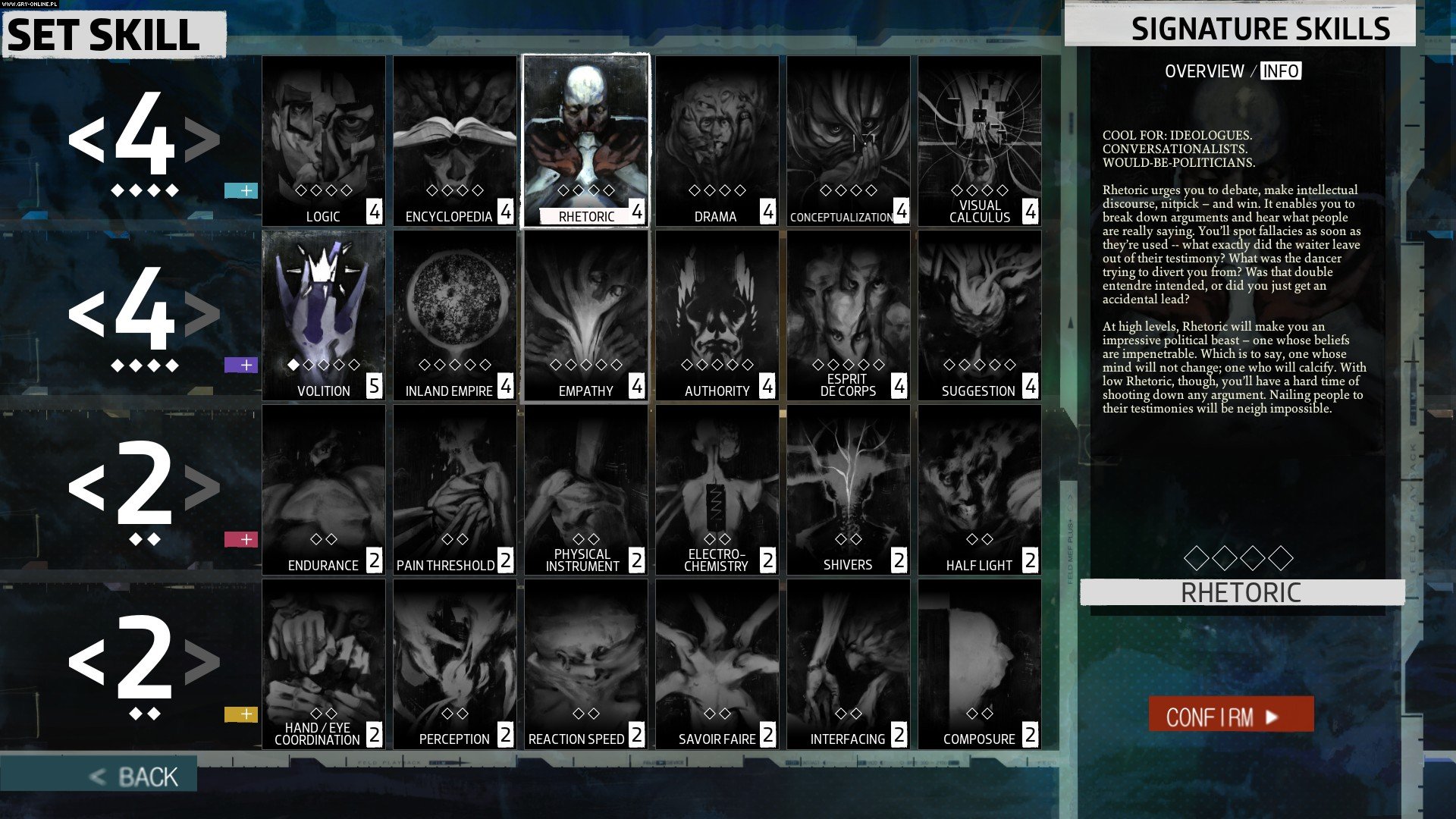Screen dimensions: 1456x819
Task: Select the Hand/Eye Coordination skill card
Action: [324, 664]
